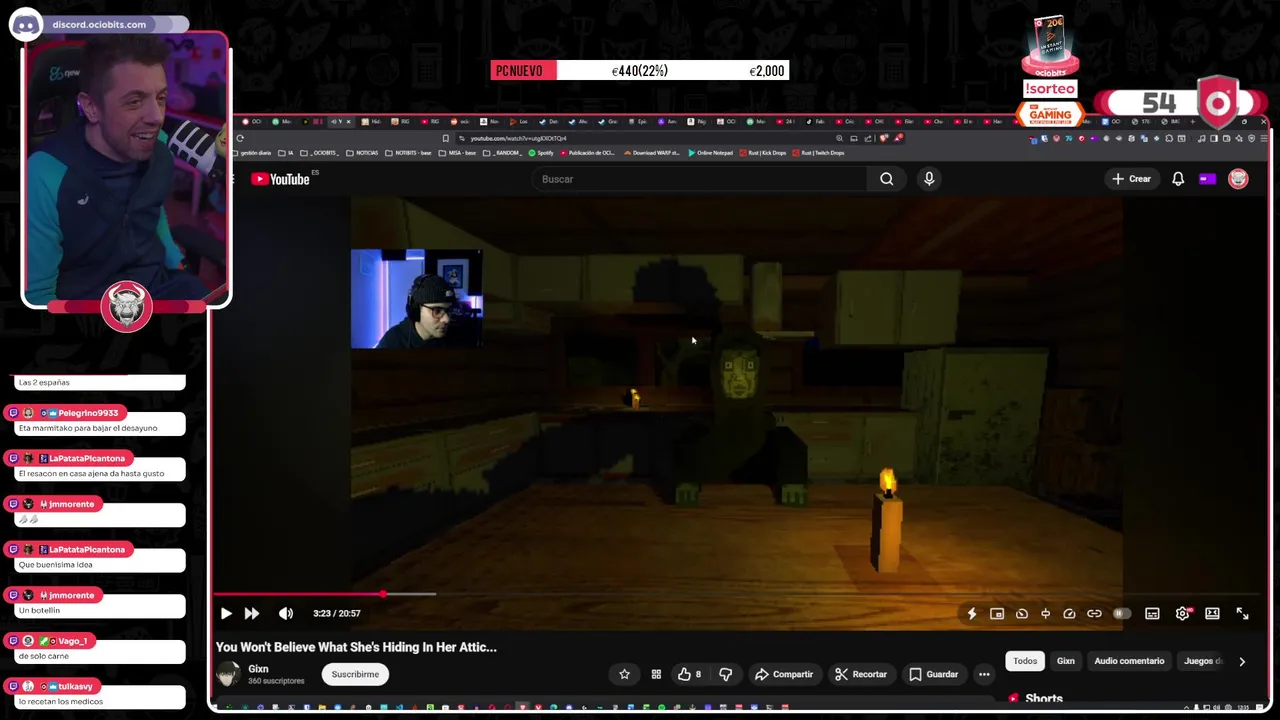Viewport: 1280px width, 720px height.
Task: Open the lightning bolt player extension icon
Action: click(971, 614)
